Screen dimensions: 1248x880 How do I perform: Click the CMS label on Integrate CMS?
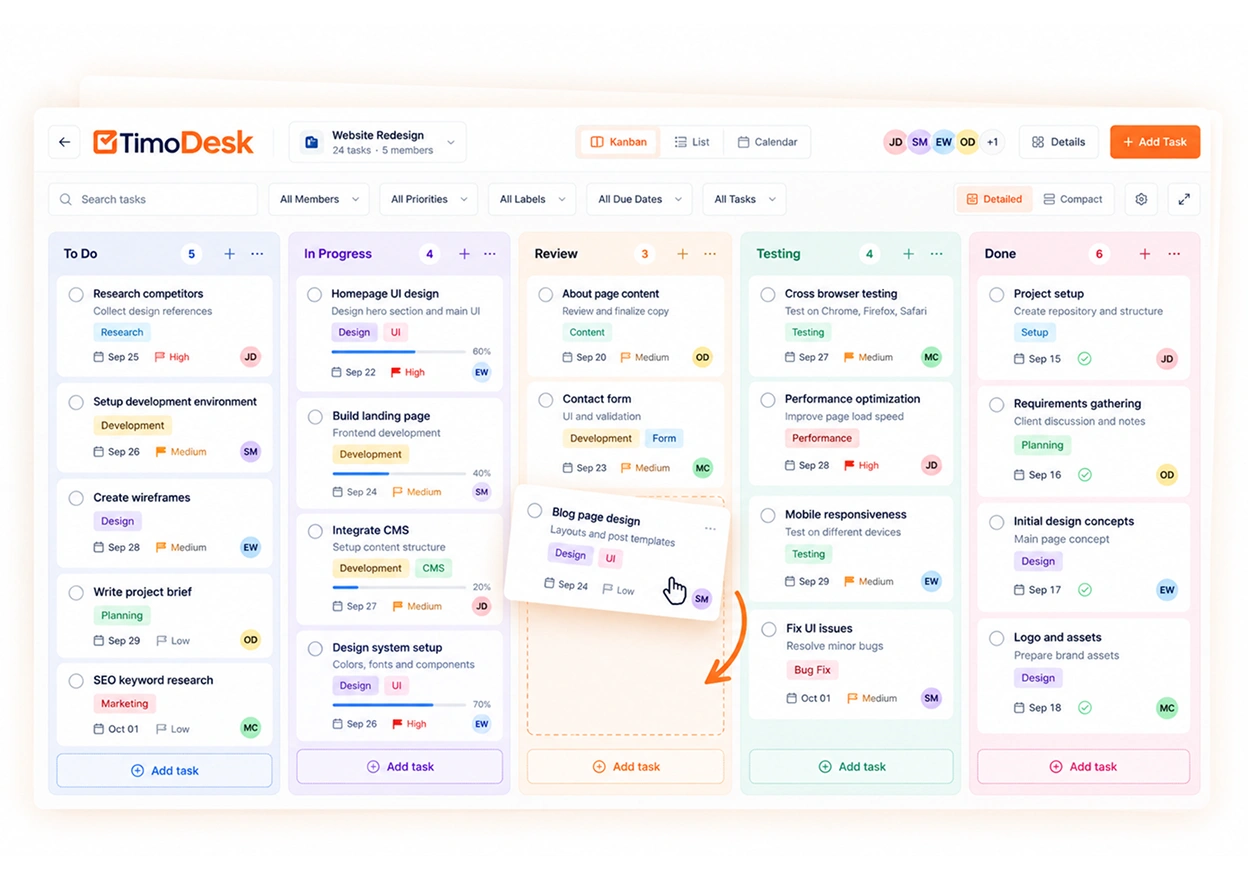pyautogui.click(x=433, y=568)
